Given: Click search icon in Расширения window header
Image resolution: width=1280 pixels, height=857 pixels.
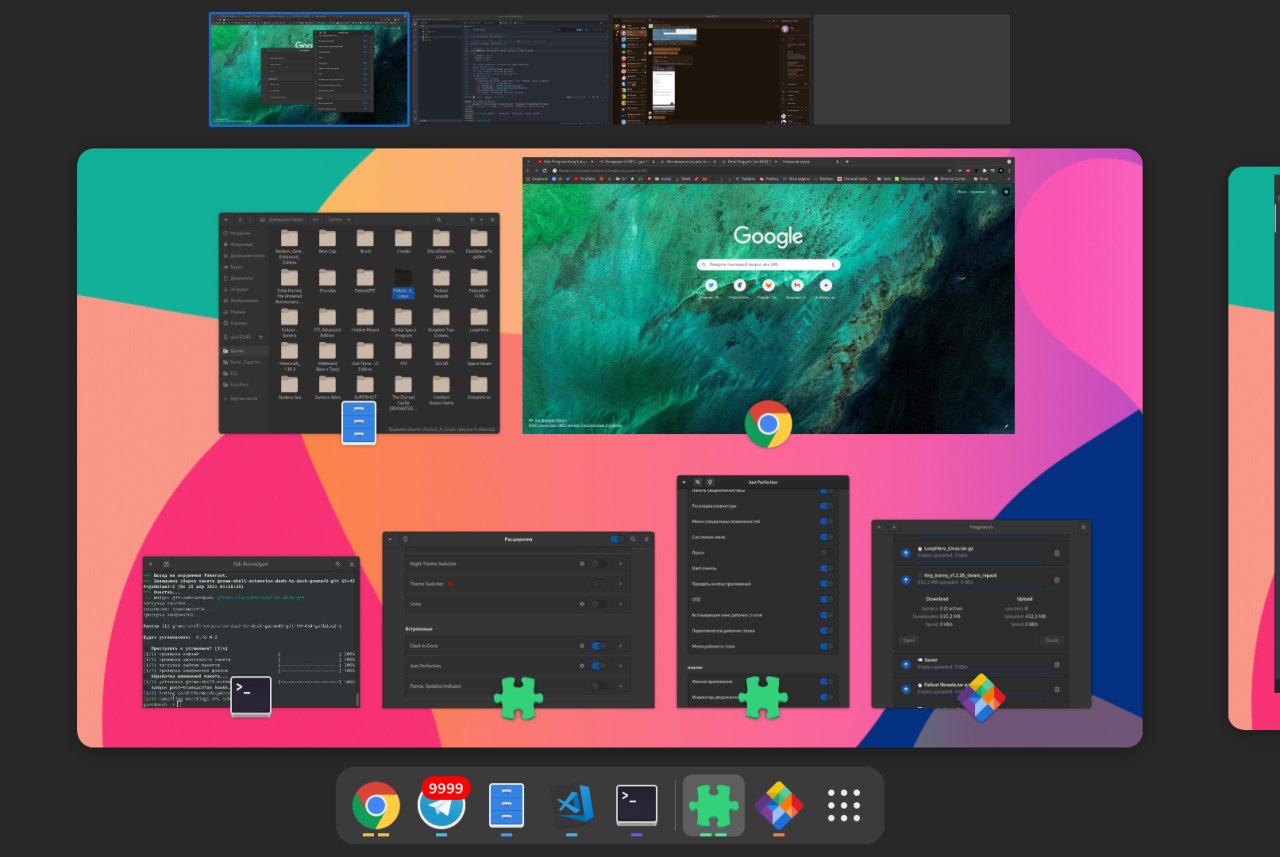Looking at the screenshot, I should tap(633, 539).
